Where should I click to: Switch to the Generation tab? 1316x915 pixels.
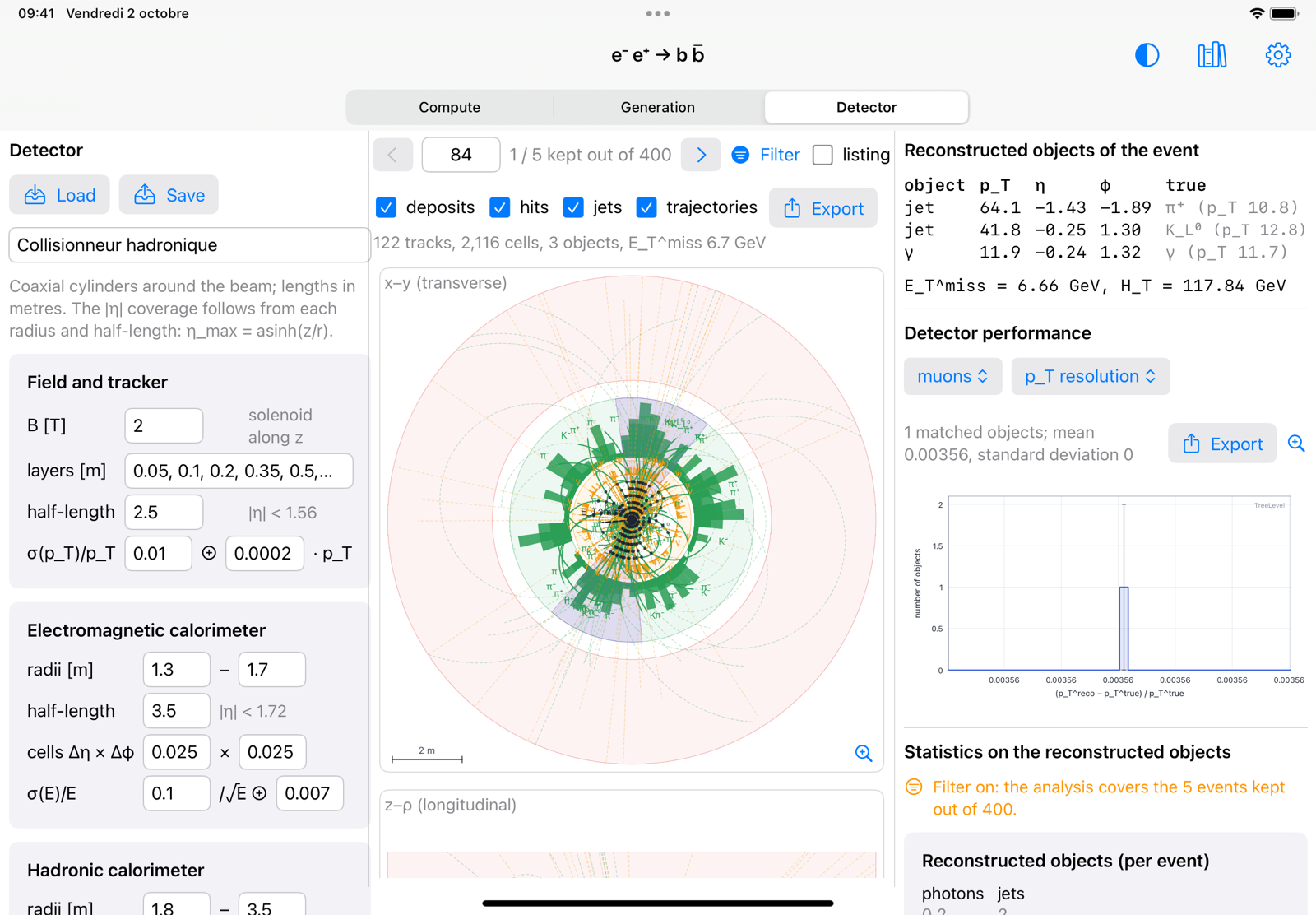click(658, 107)
